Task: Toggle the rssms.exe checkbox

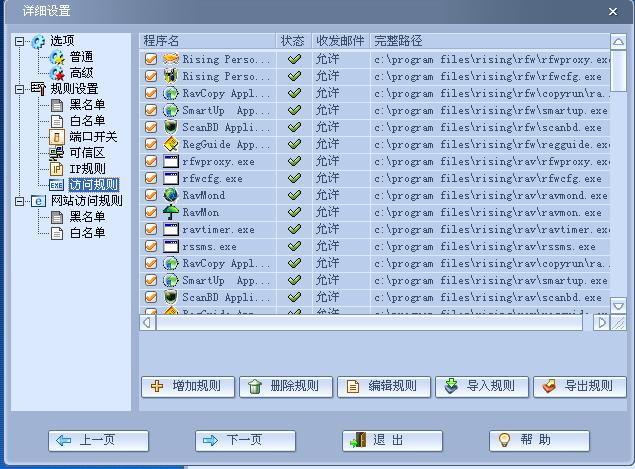Action: 151,246
